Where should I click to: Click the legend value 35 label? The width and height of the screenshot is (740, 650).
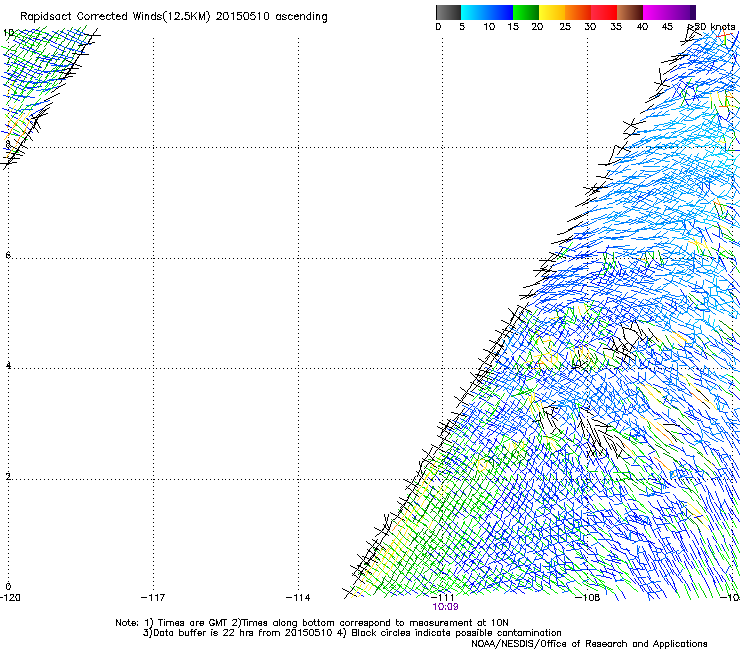pos(616,27)
